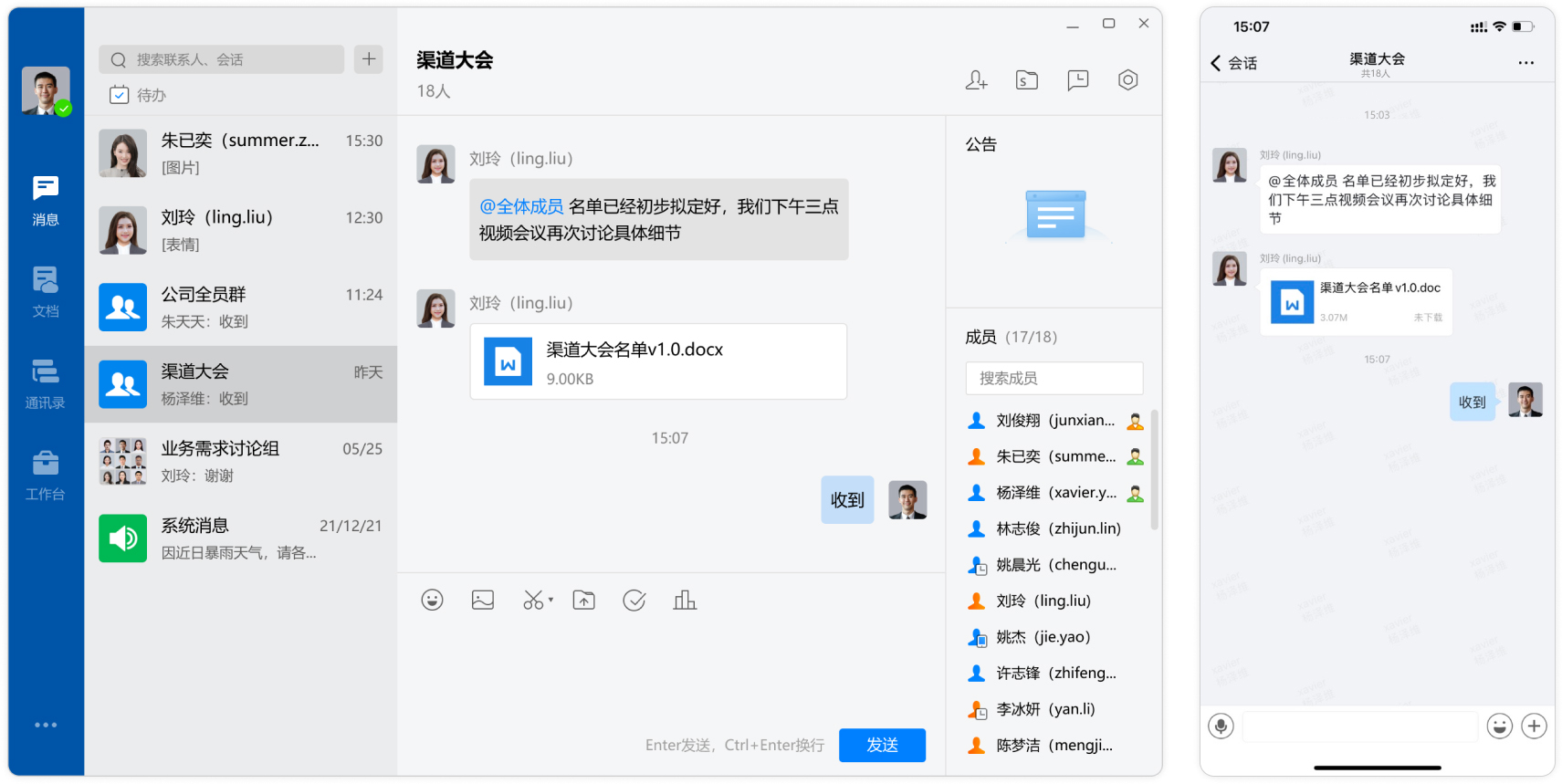Open the 业务需求讨论组 group chat
This screenshot has width=1562, height=784.
(241, 461)
